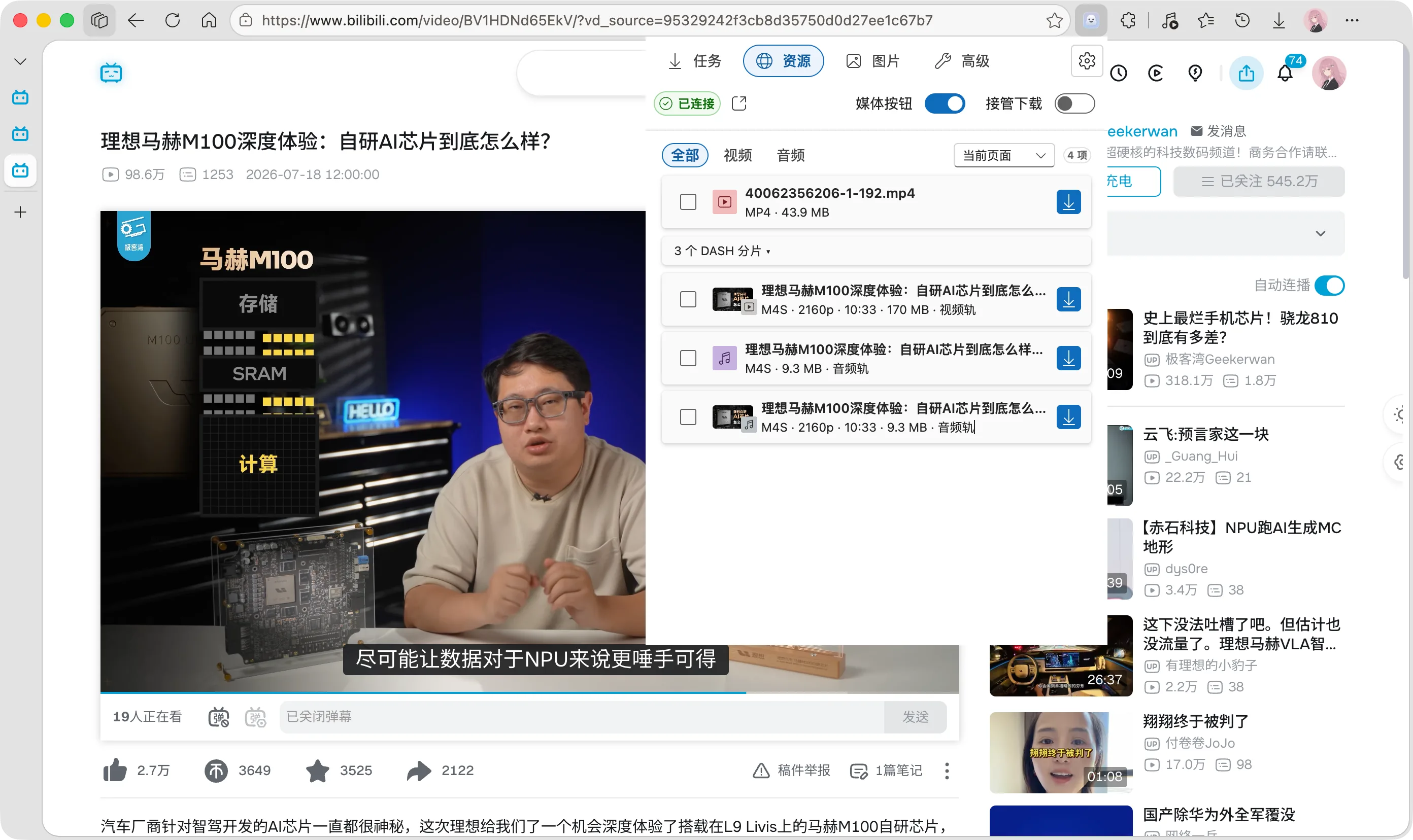Switch to 任务 tab

pos(695,60)
